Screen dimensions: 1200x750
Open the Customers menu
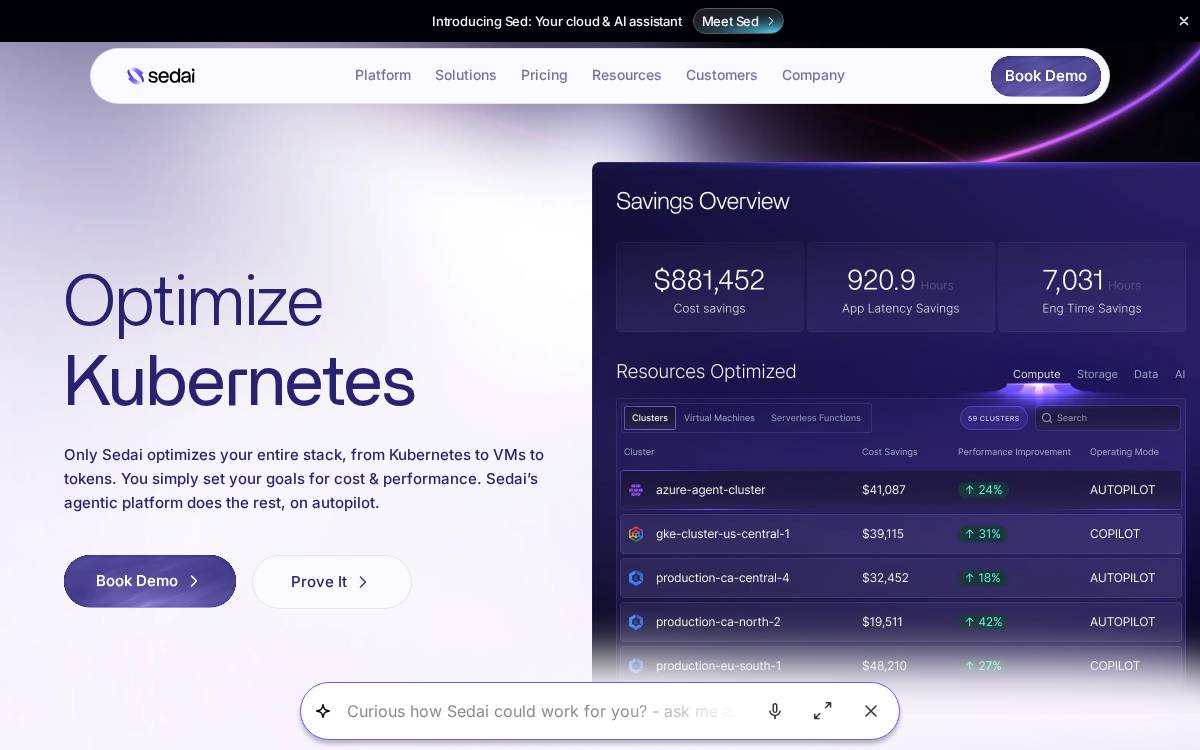[722, 75]
